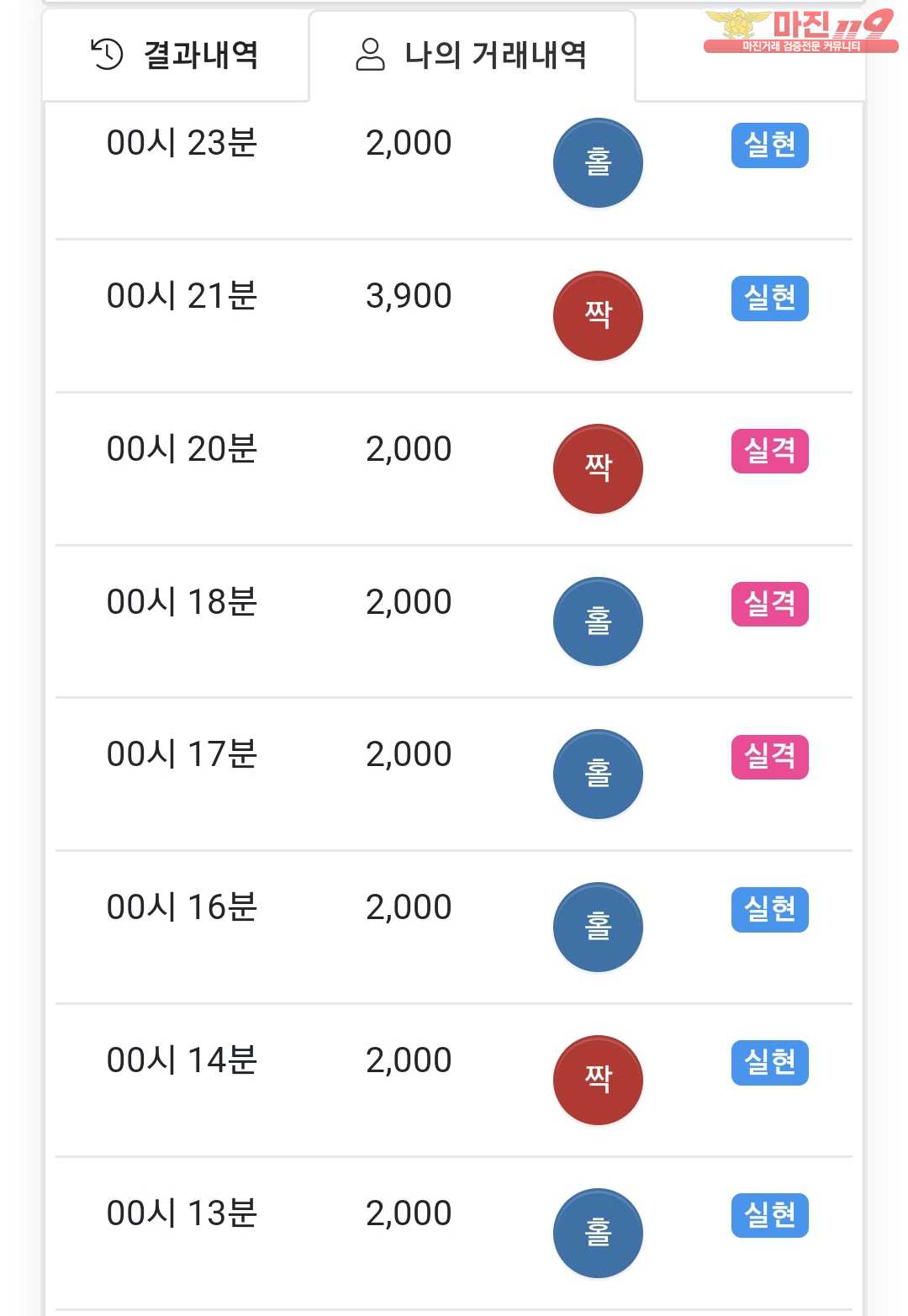The image size is (908, 1316).
Task: Click the pink 실격 badge for 00시 20분
Action: [x=769, y=452]
